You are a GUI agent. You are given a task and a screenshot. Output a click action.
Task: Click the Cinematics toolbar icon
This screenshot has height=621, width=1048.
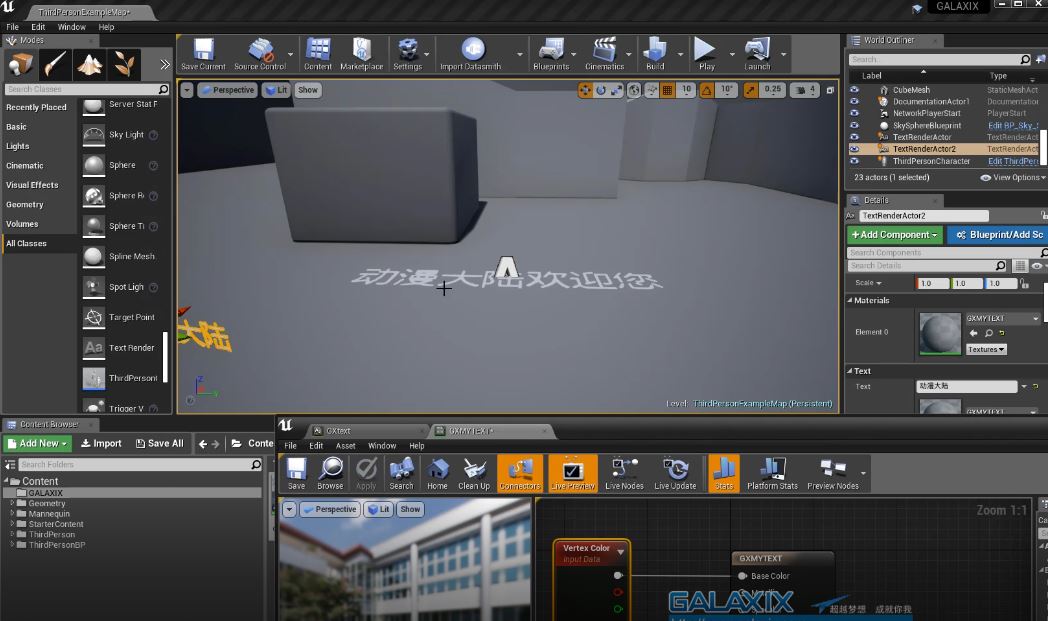(604, 54)
